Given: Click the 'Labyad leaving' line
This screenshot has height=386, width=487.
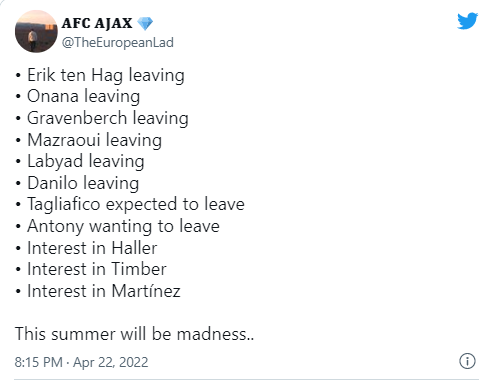Looking at the screenshot, I should point(86,162).
